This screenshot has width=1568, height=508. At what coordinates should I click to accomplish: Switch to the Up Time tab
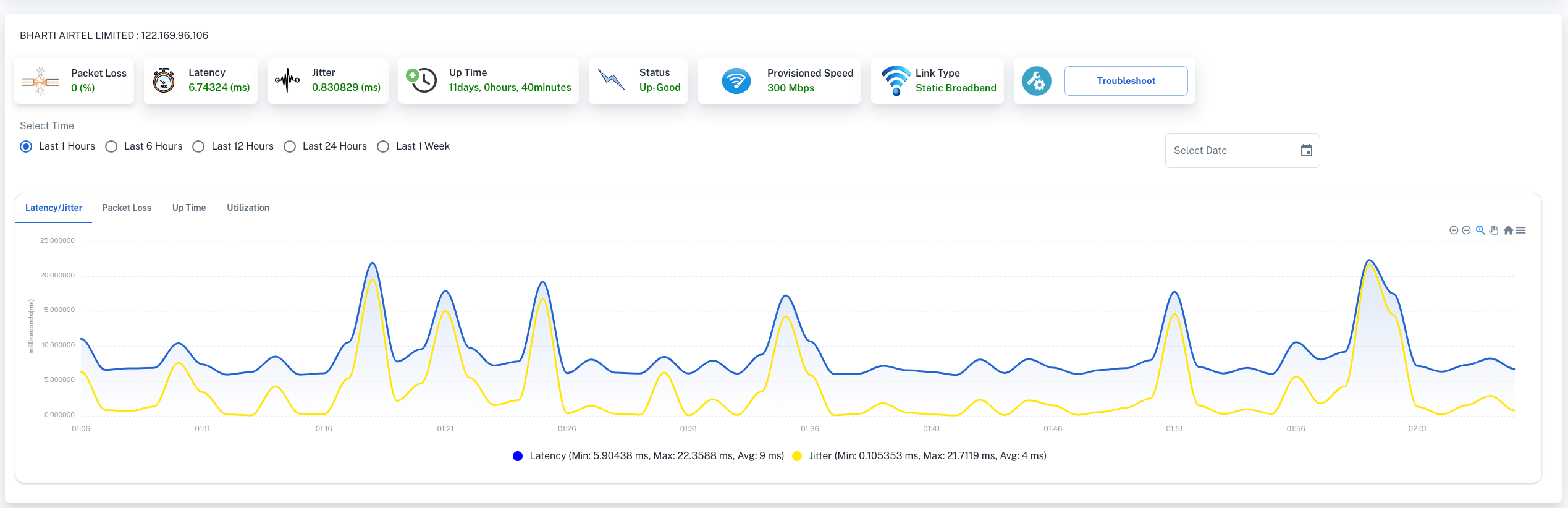189,208
